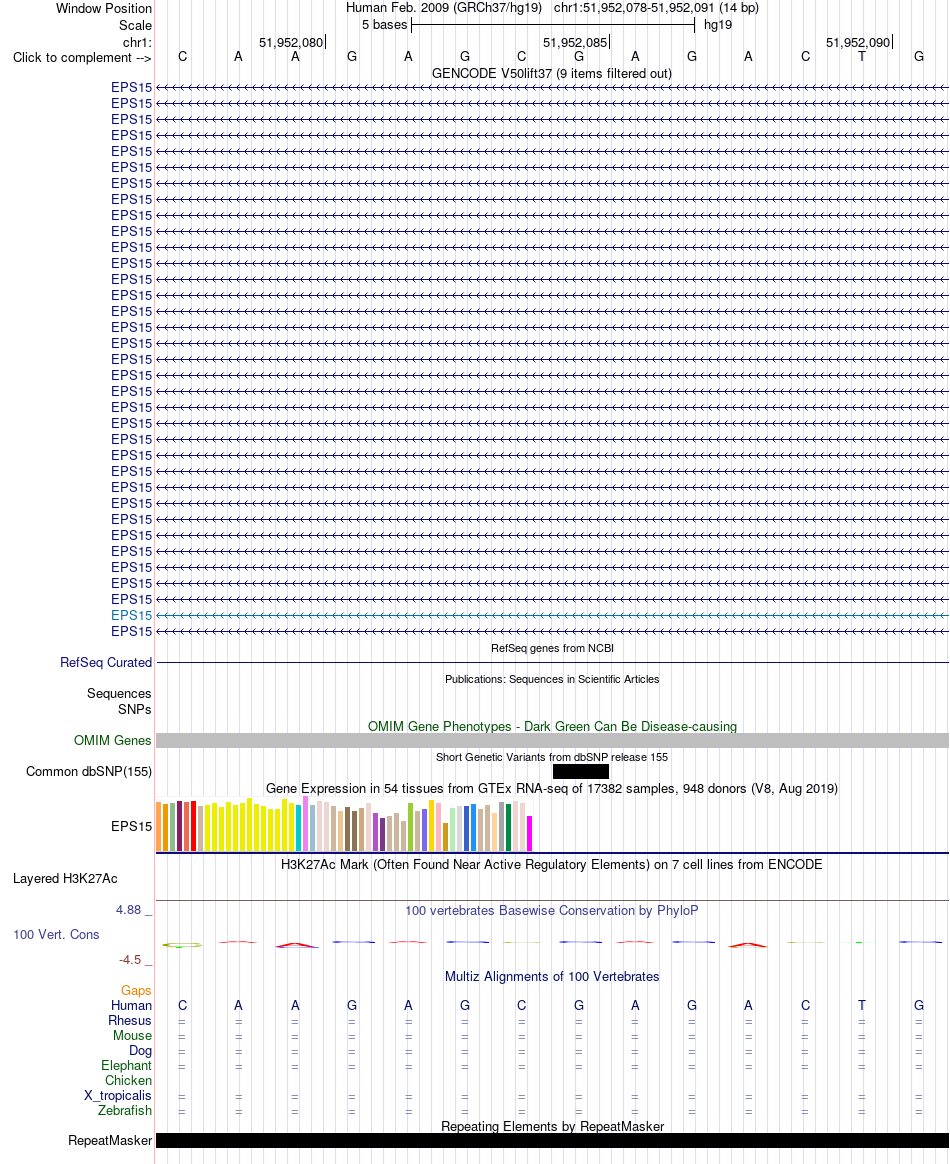Click the -4.5 PhyloP lower scale value
The width and height of the screenshot is (950, 1164).
130,960
